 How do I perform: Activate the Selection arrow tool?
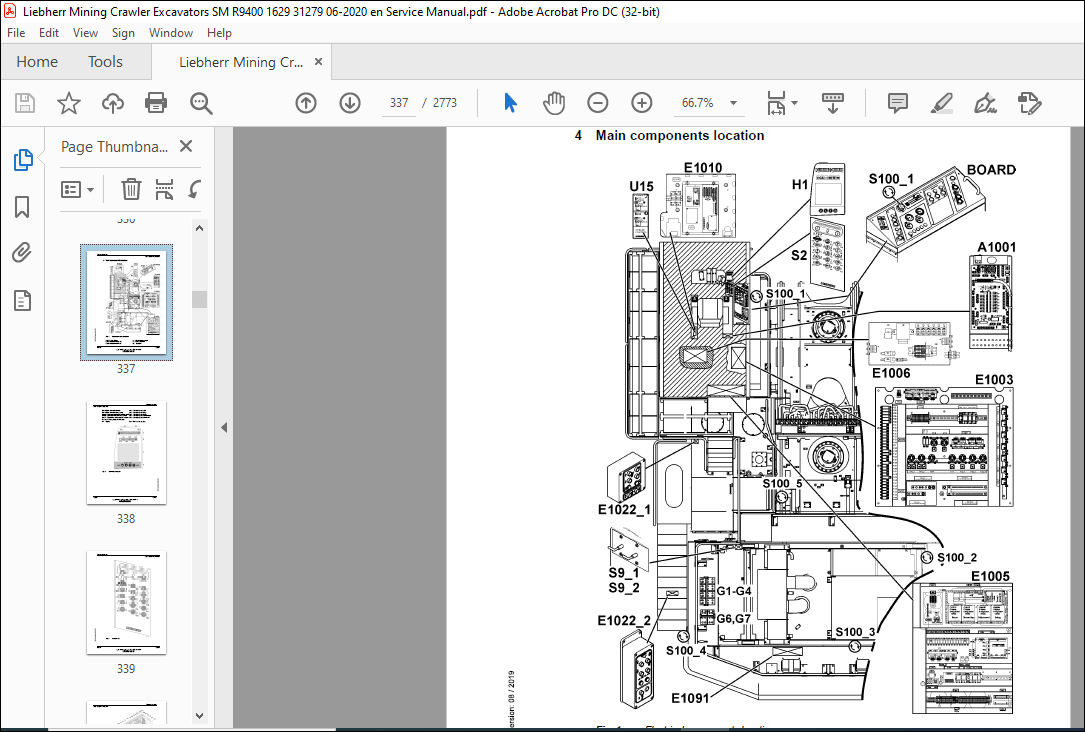[x=511, y=103]
